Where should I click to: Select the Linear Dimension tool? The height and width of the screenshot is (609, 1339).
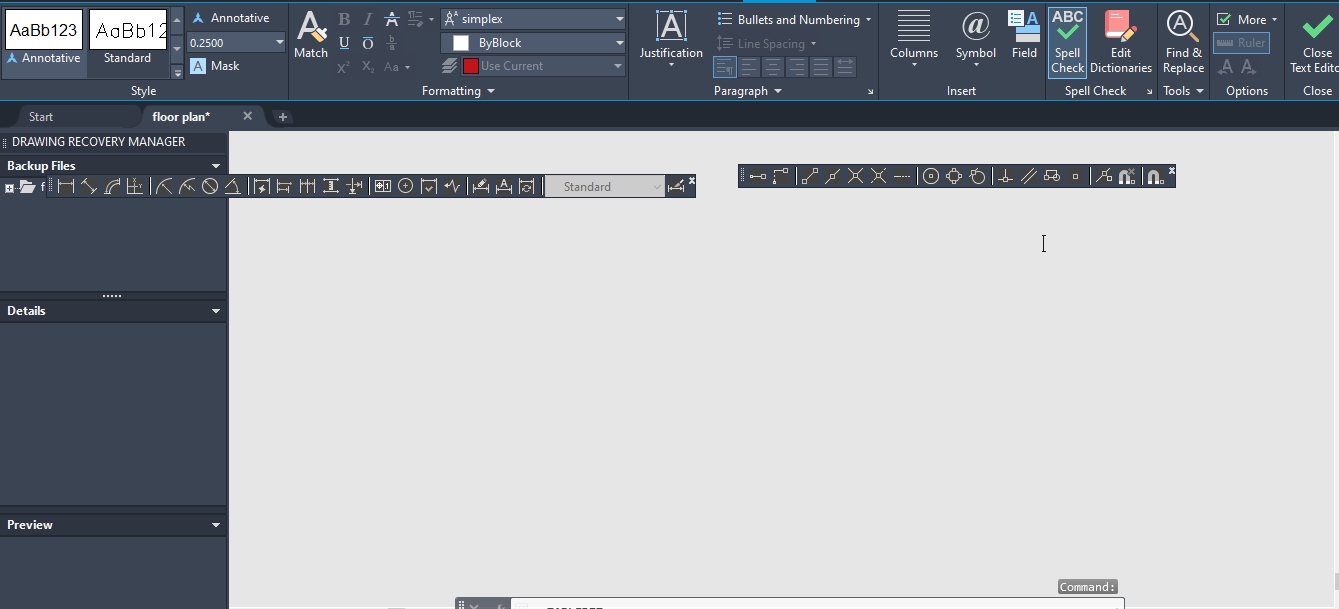66,186
